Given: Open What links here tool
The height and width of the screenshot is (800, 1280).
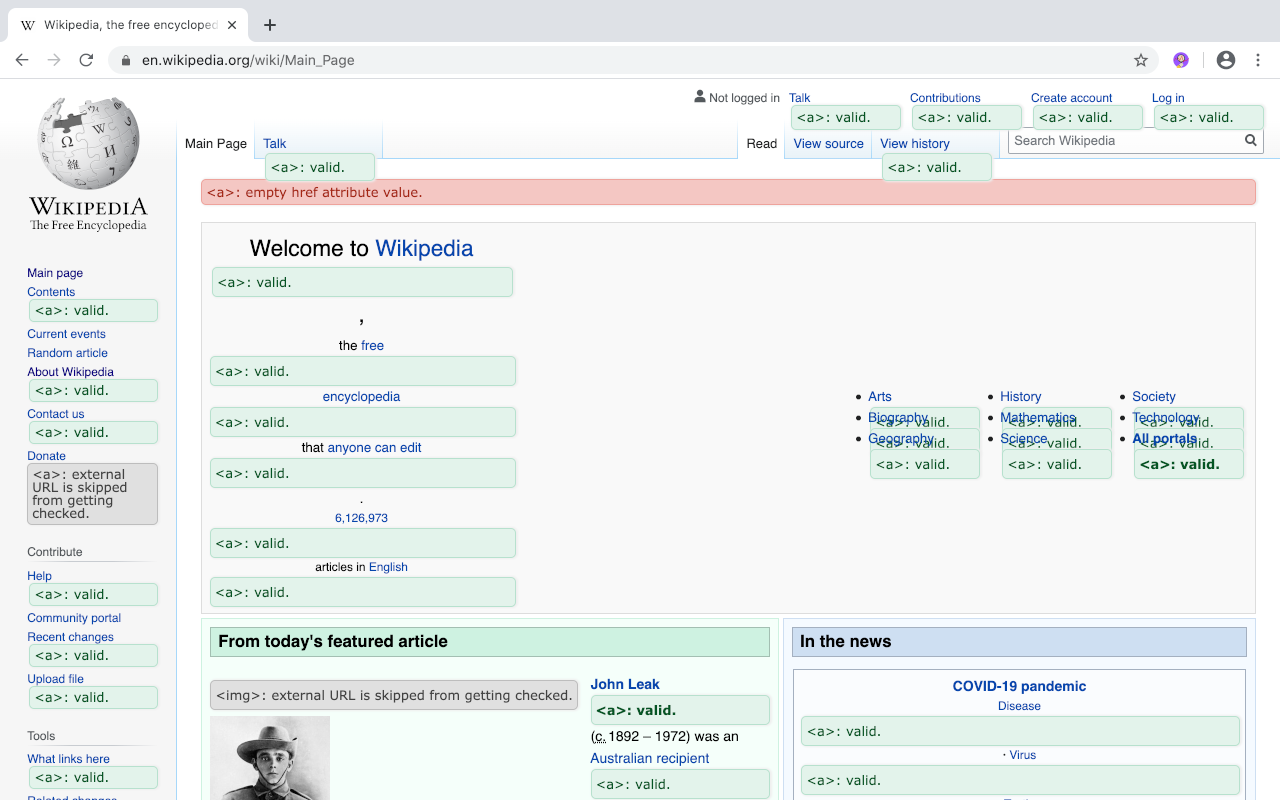Looking at the screenshot, I should coord(68,759).
